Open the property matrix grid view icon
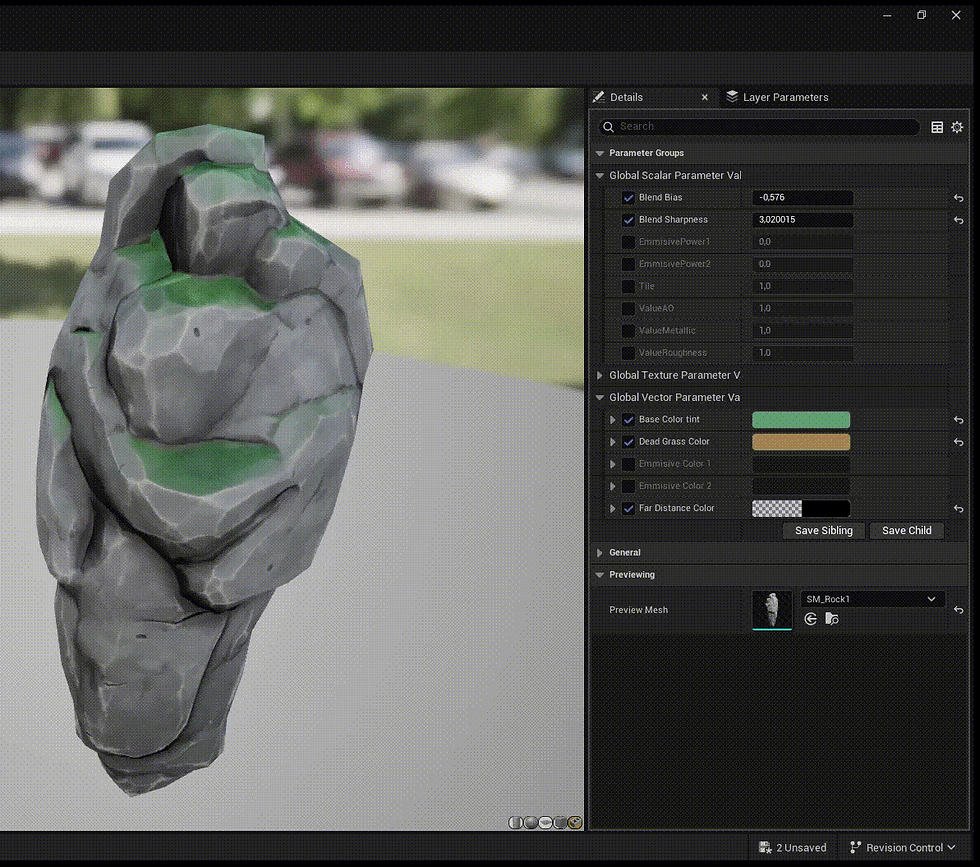The width and height of the screenshot is (980, 867). 937,127
